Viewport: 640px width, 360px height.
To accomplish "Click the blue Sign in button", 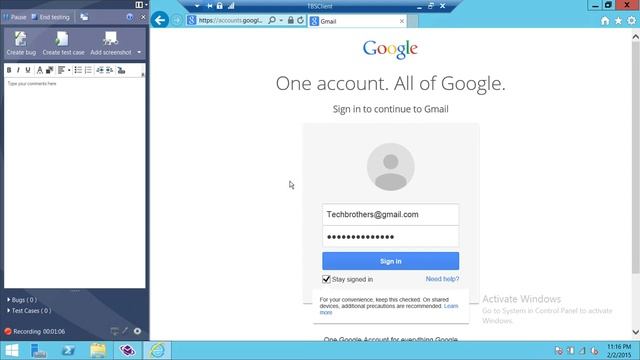I will coord(391,261).
